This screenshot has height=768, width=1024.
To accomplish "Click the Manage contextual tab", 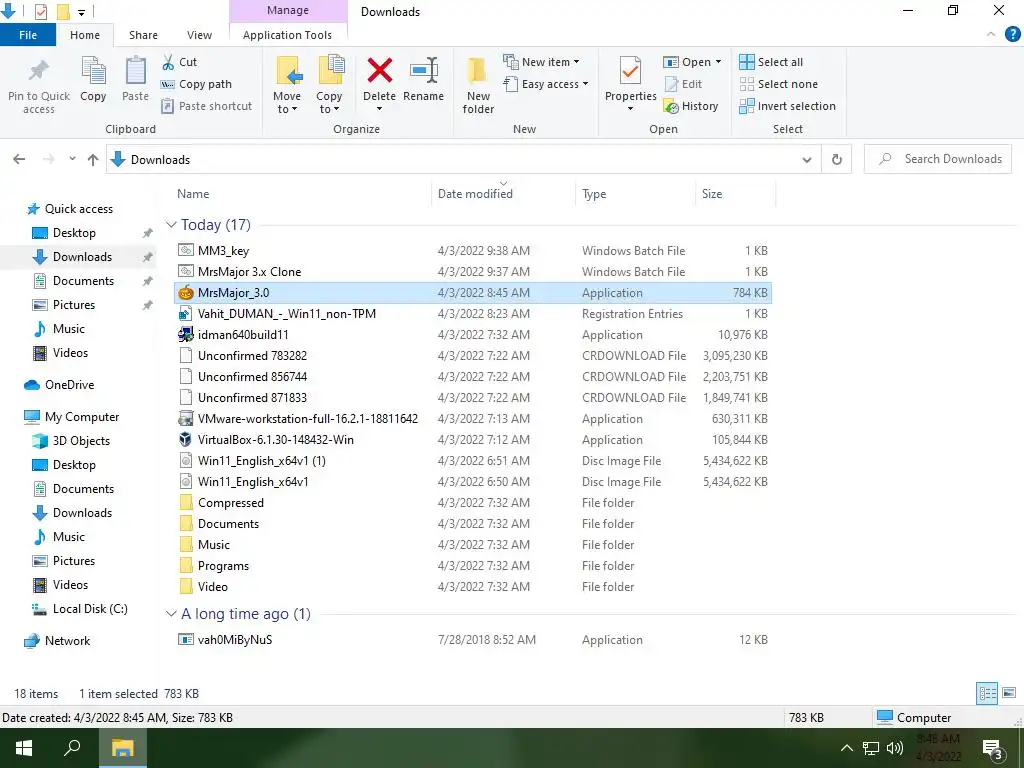I will tap(288, 10).
